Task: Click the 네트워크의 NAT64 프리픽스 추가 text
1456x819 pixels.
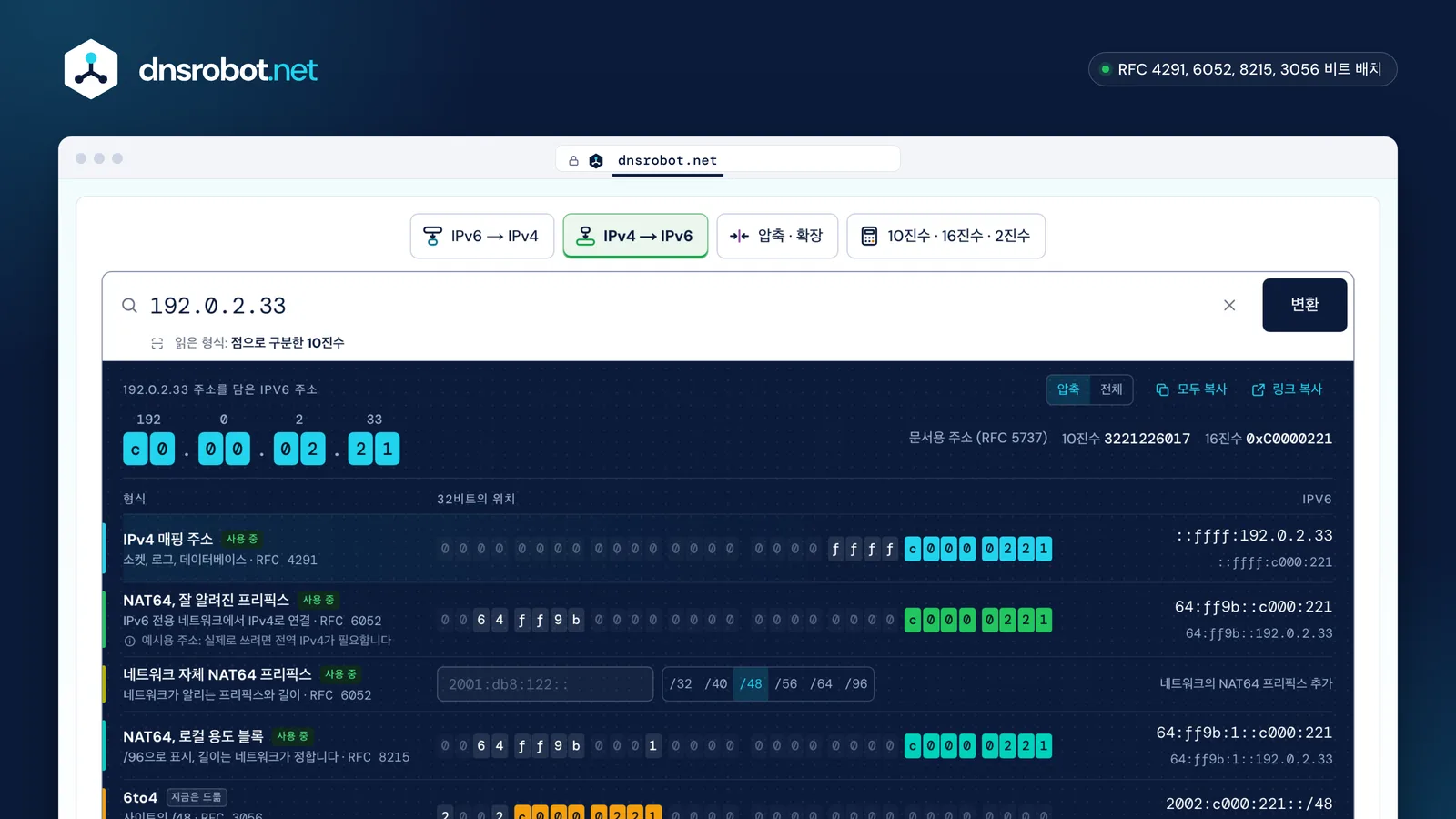Action: coord(1246,684)
